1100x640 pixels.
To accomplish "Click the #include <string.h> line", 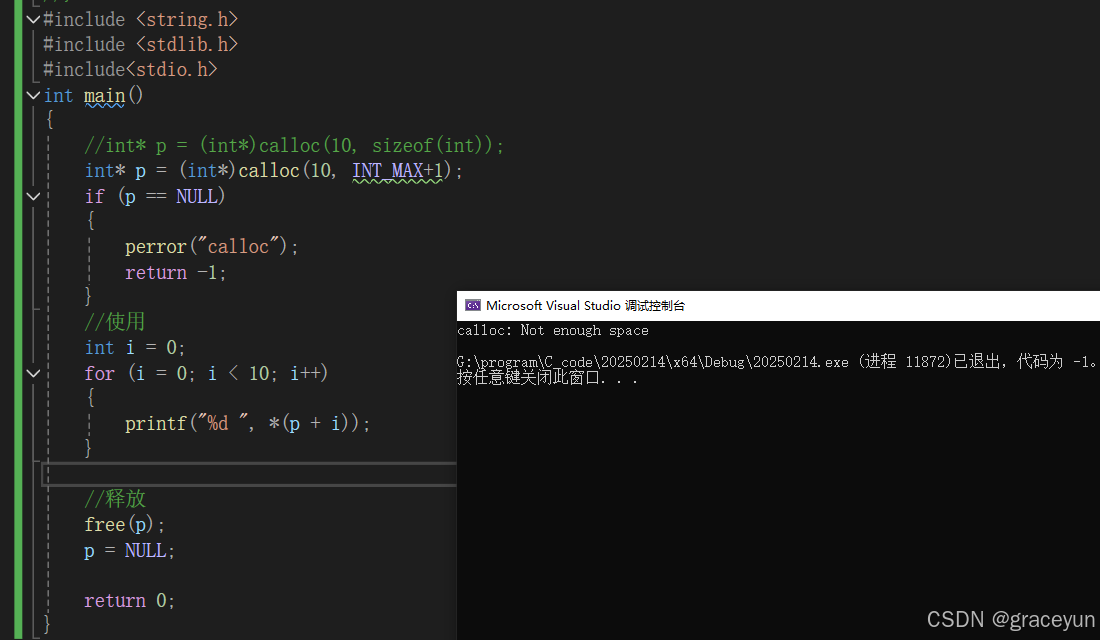I will click(140, 19).
